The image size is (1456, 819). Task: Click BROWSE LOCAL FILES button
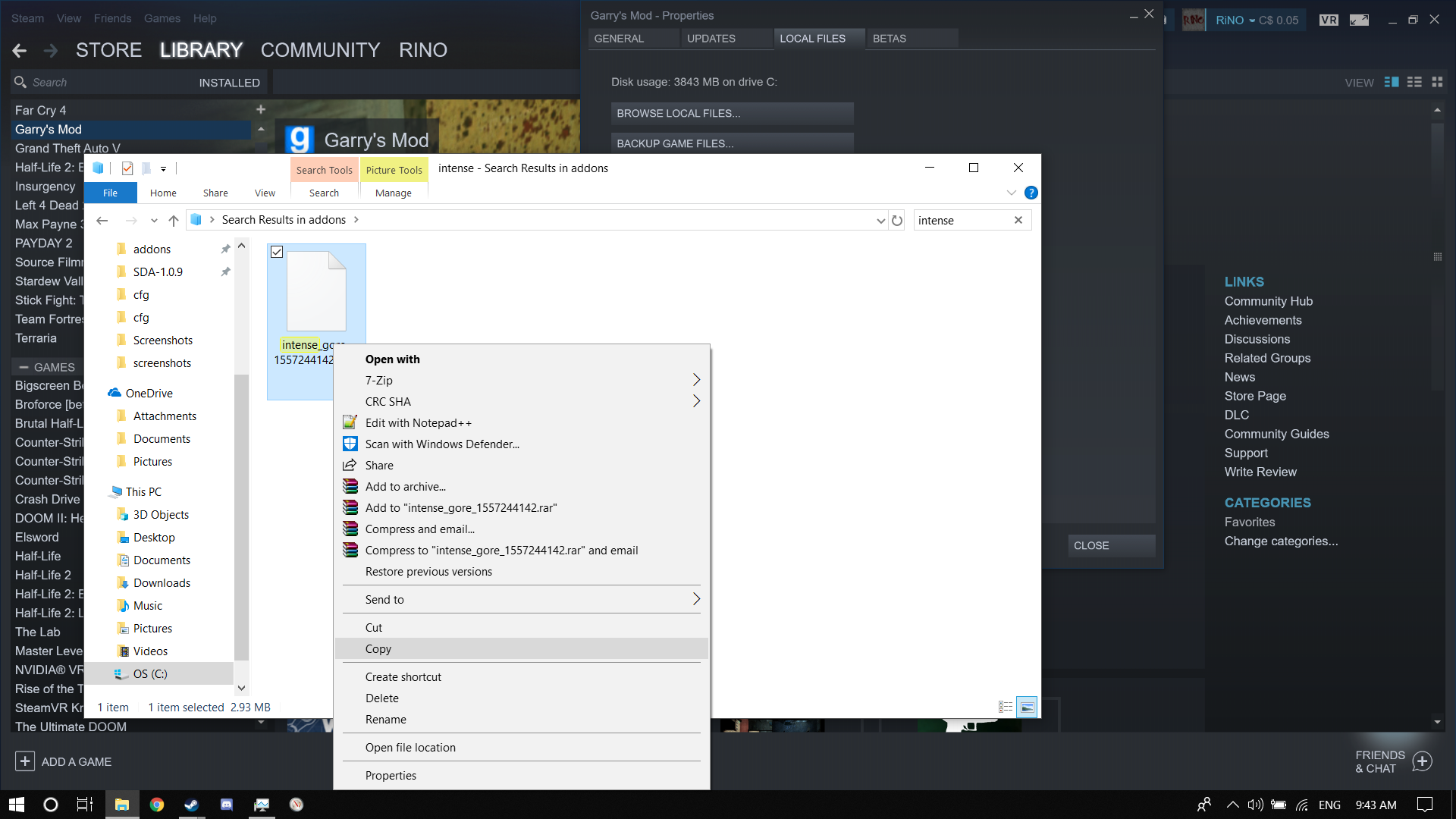point(732,113)
